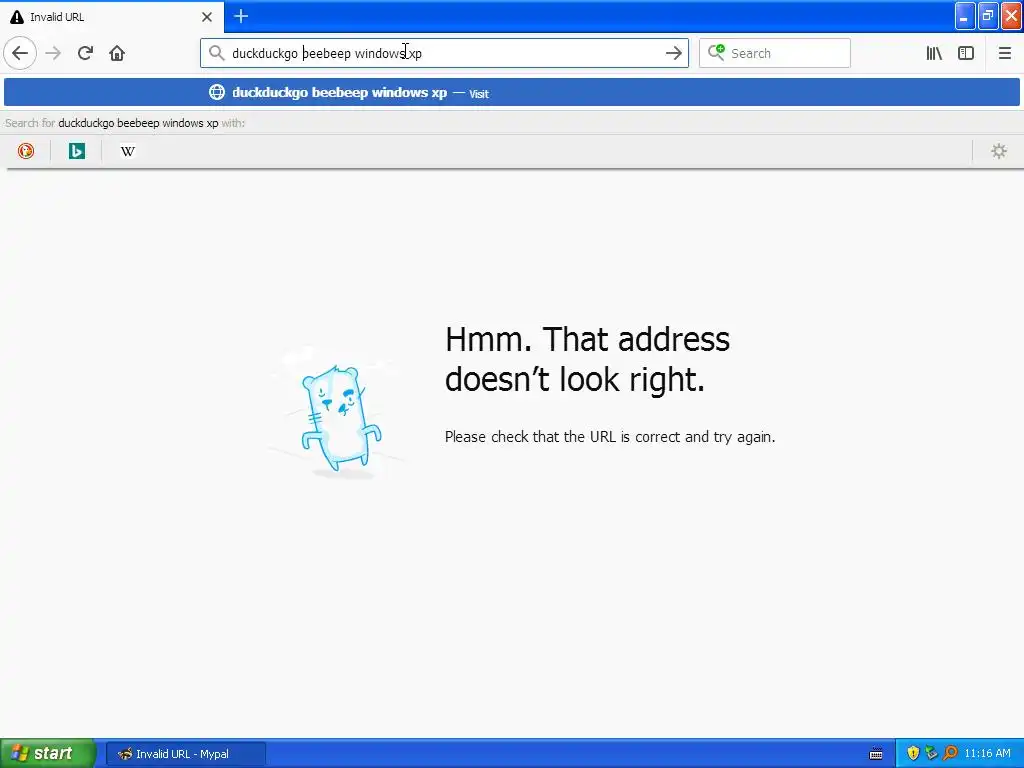Click the 11:16 AM system clock

tap(987, 754)
